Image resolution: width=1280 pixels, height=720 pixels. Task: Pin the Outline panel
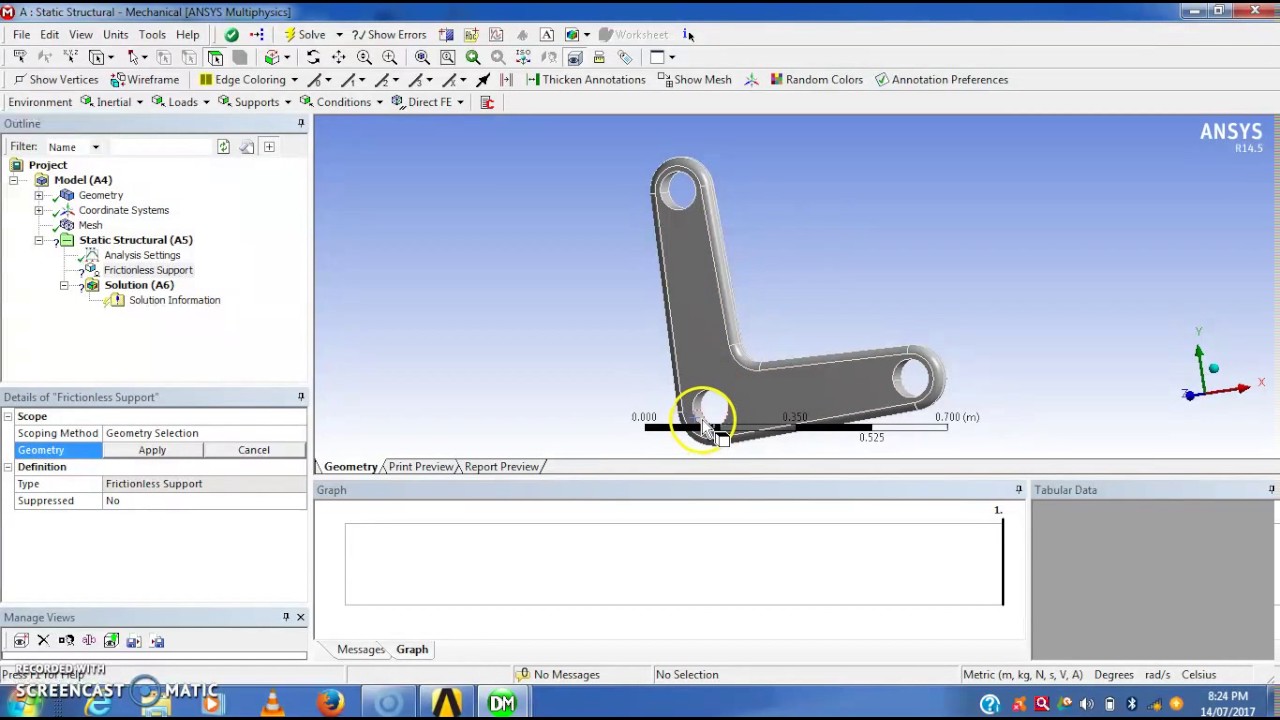301,124
